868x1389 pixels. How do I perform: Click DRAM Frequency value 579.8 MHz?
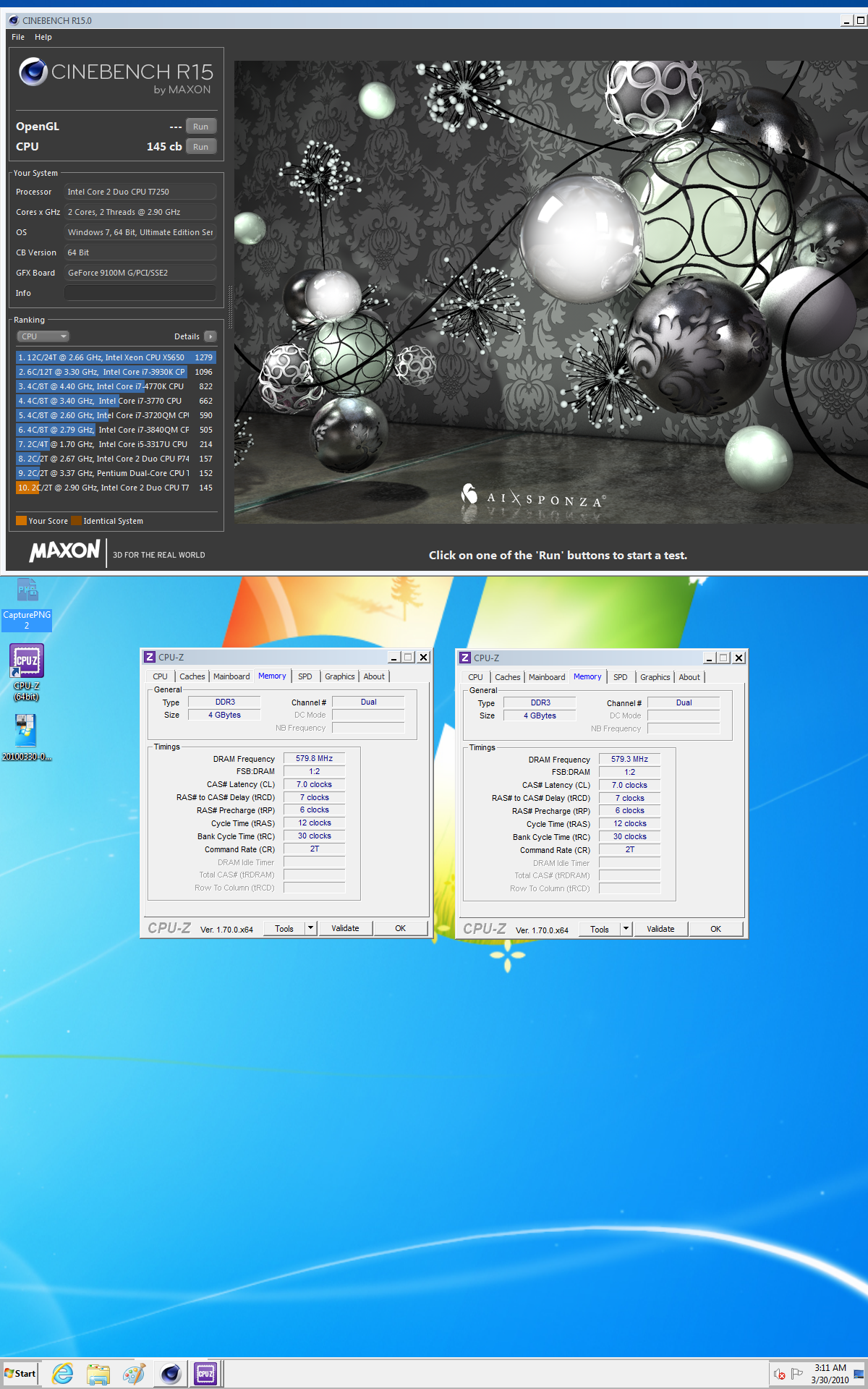pos(314,758)
